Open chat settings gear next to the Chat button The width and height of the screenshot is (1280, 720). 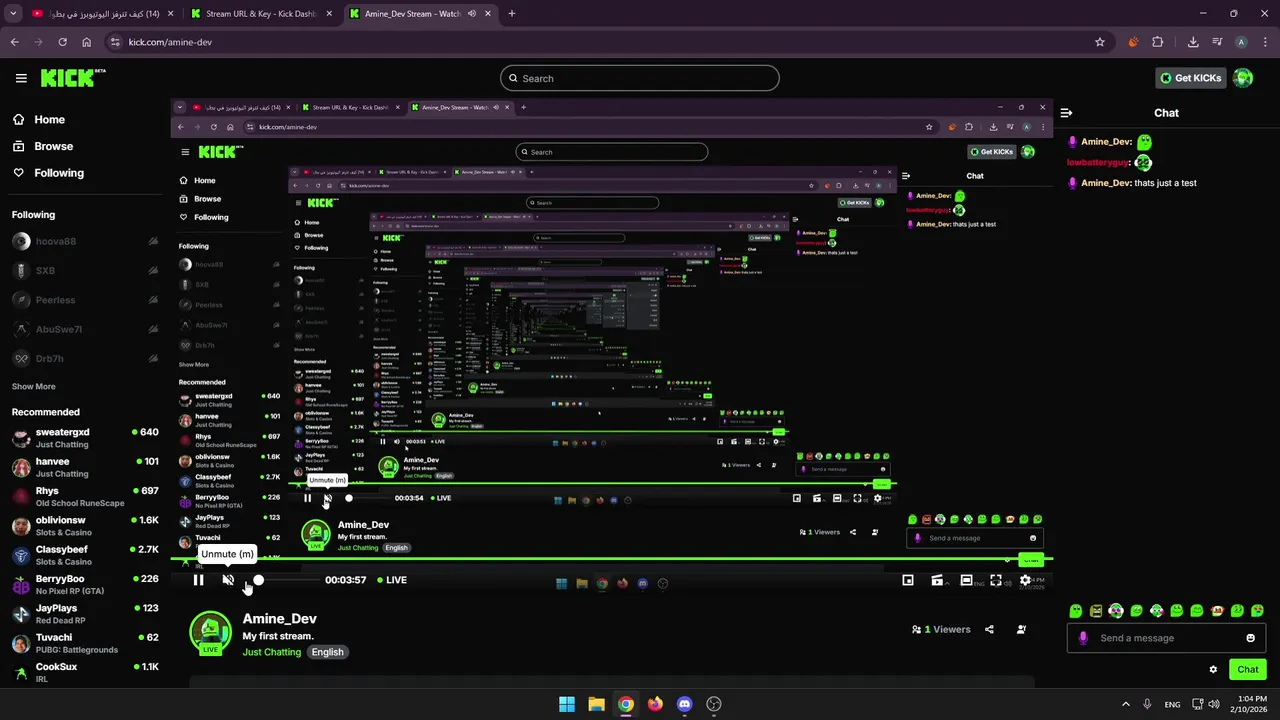tap(1213, 670)
